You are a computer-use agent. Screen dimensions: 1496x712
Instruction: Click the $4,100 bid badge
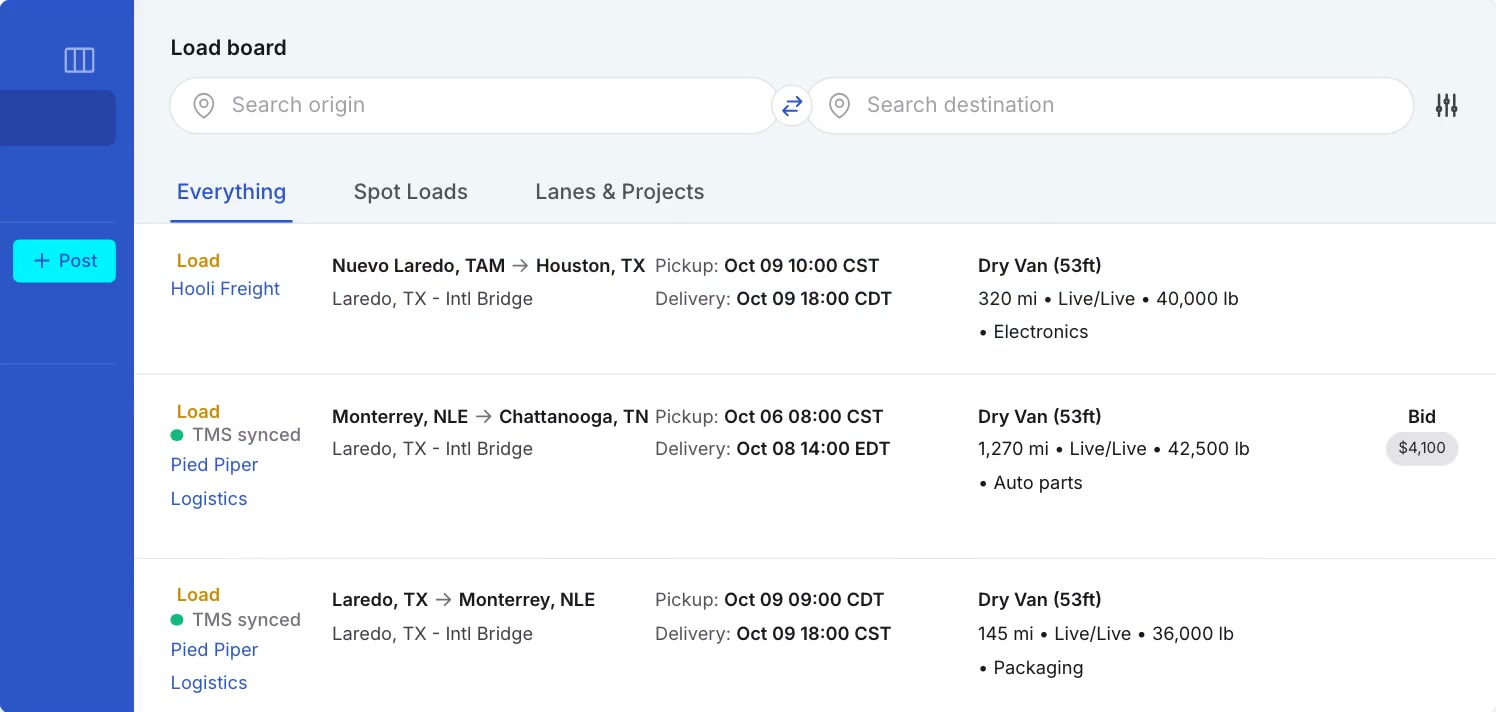(1422, 448)
